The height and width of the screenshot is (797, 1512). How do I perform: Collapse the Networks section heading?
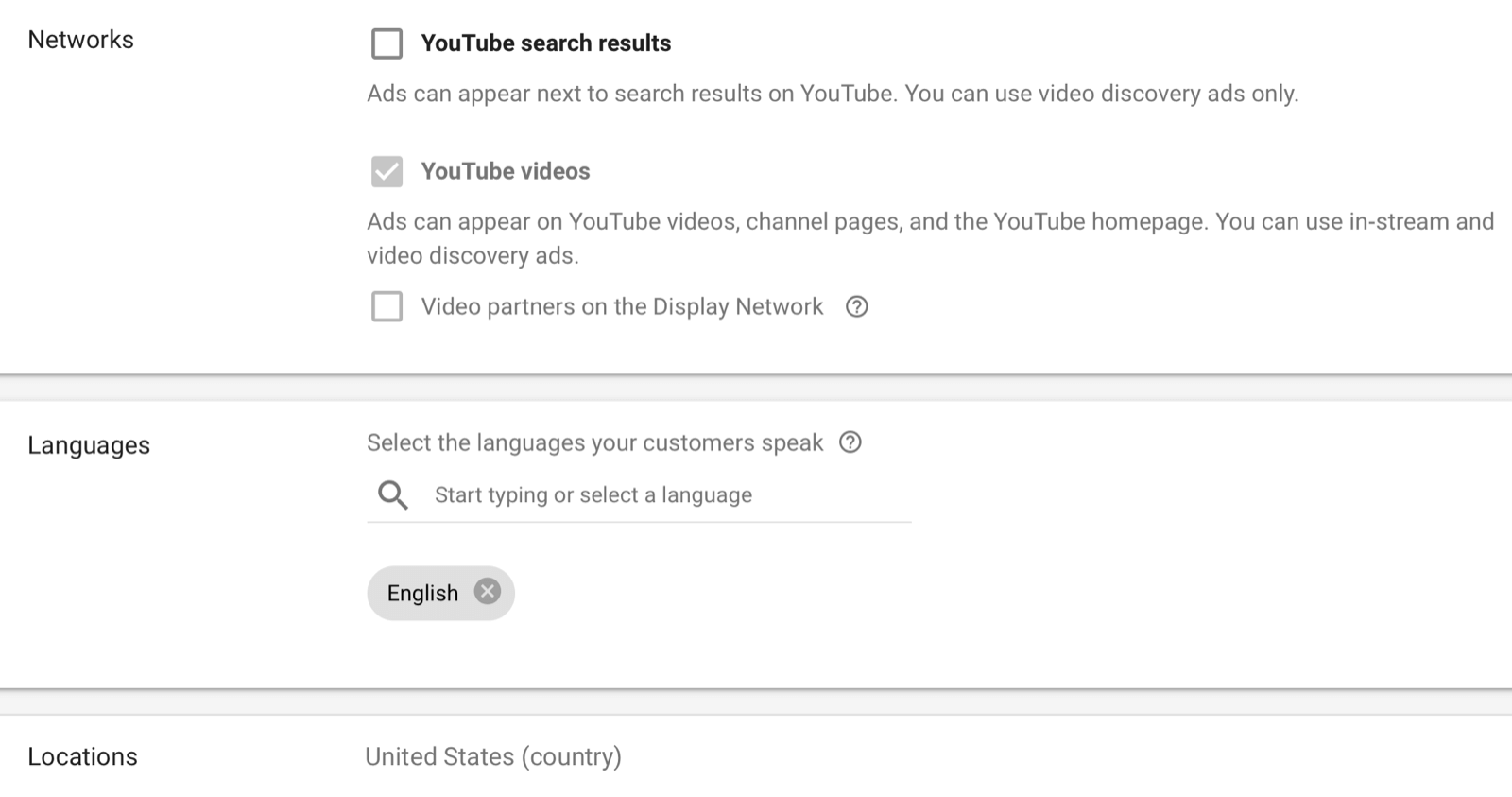click(80, 40)
